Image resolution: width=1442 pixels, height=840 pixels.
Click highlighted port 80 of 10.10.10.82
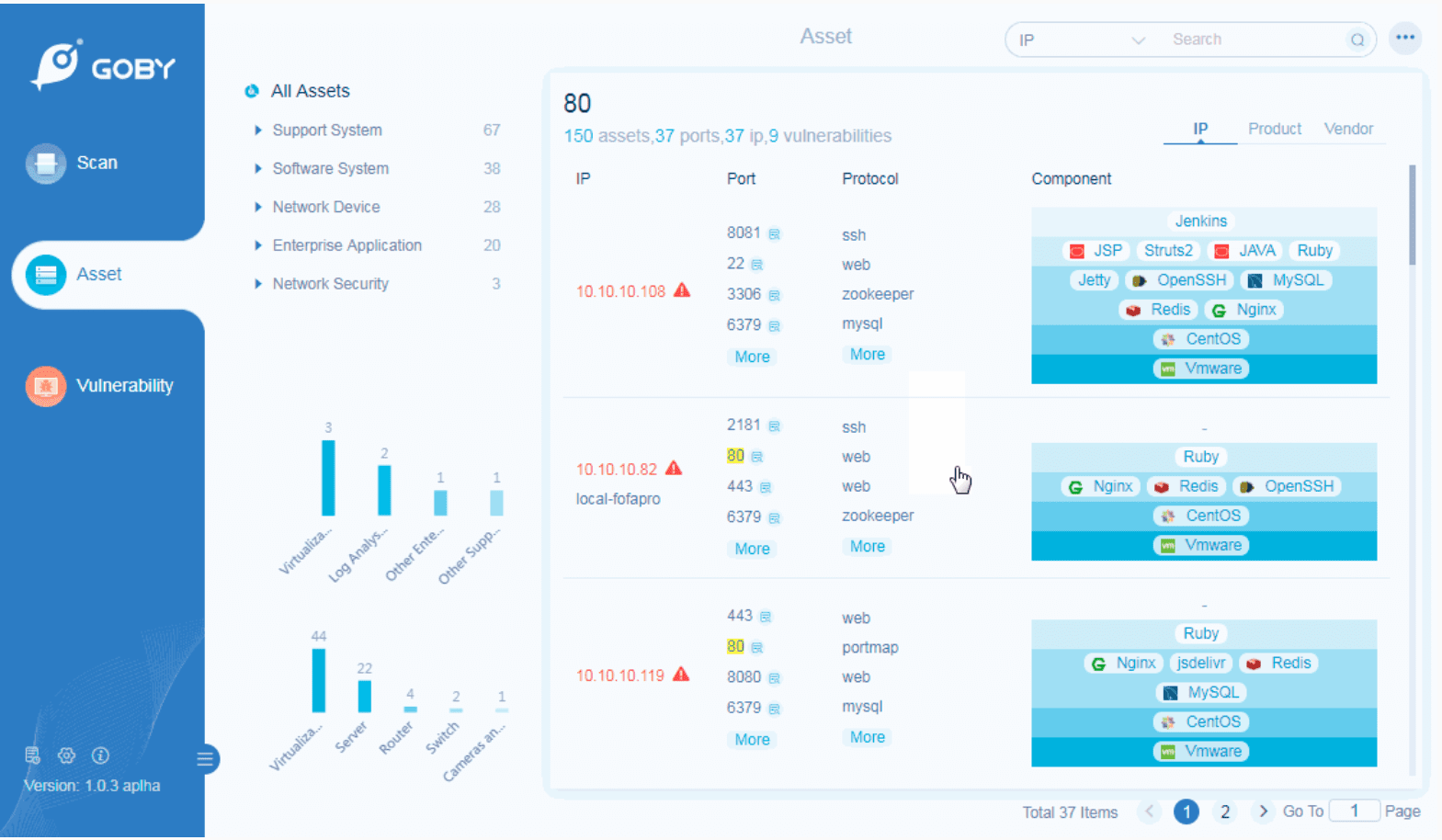735,457
